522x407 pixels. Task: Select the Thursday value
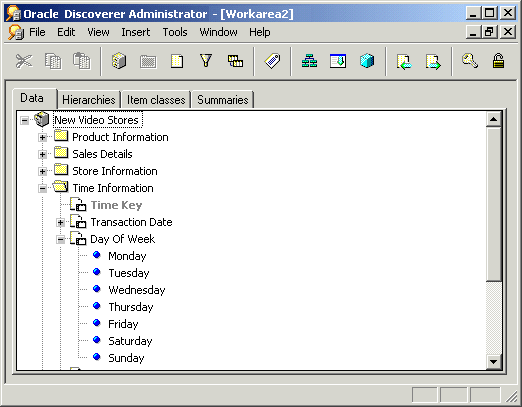coord(131,307)
